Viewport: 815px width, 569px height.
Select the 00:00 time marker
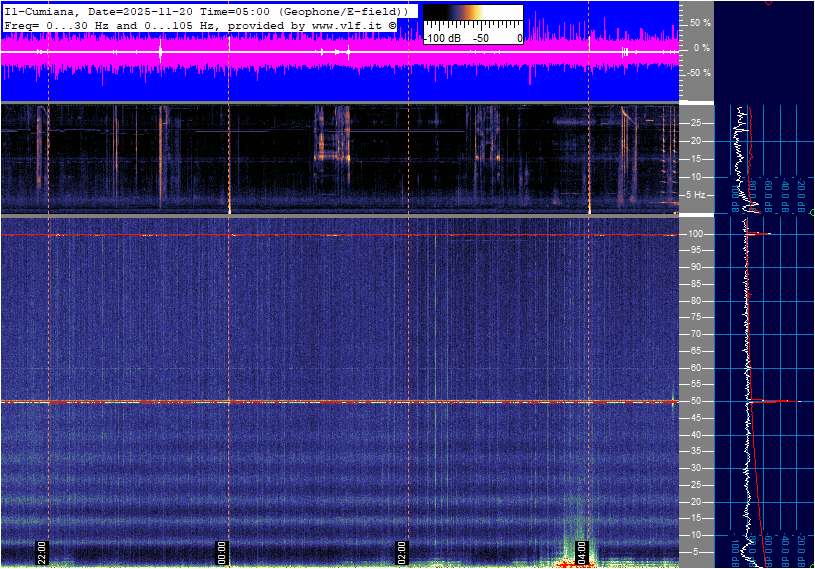point(223,552)
